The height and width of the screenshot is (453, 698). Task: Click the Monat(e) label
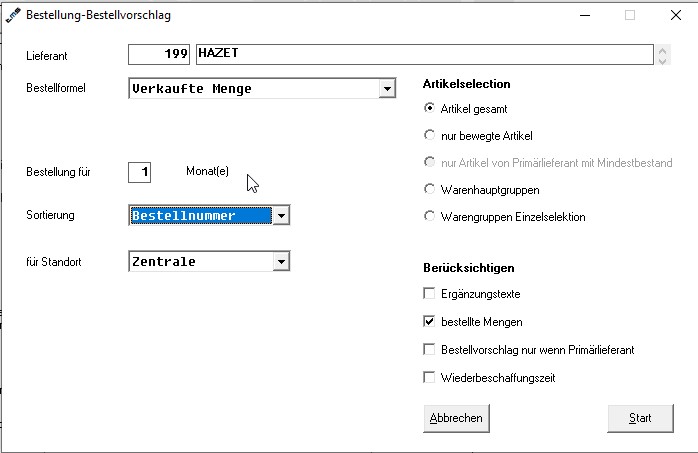207,171
